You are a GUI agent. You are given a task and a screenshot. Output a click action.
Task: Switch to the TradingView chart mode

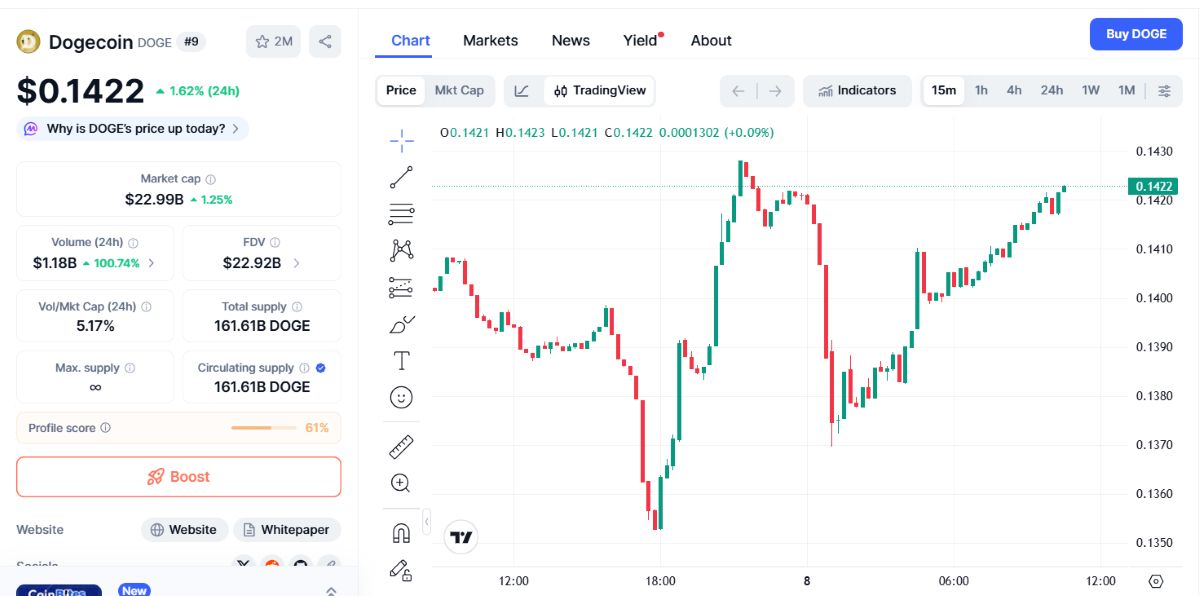point(600,90)
